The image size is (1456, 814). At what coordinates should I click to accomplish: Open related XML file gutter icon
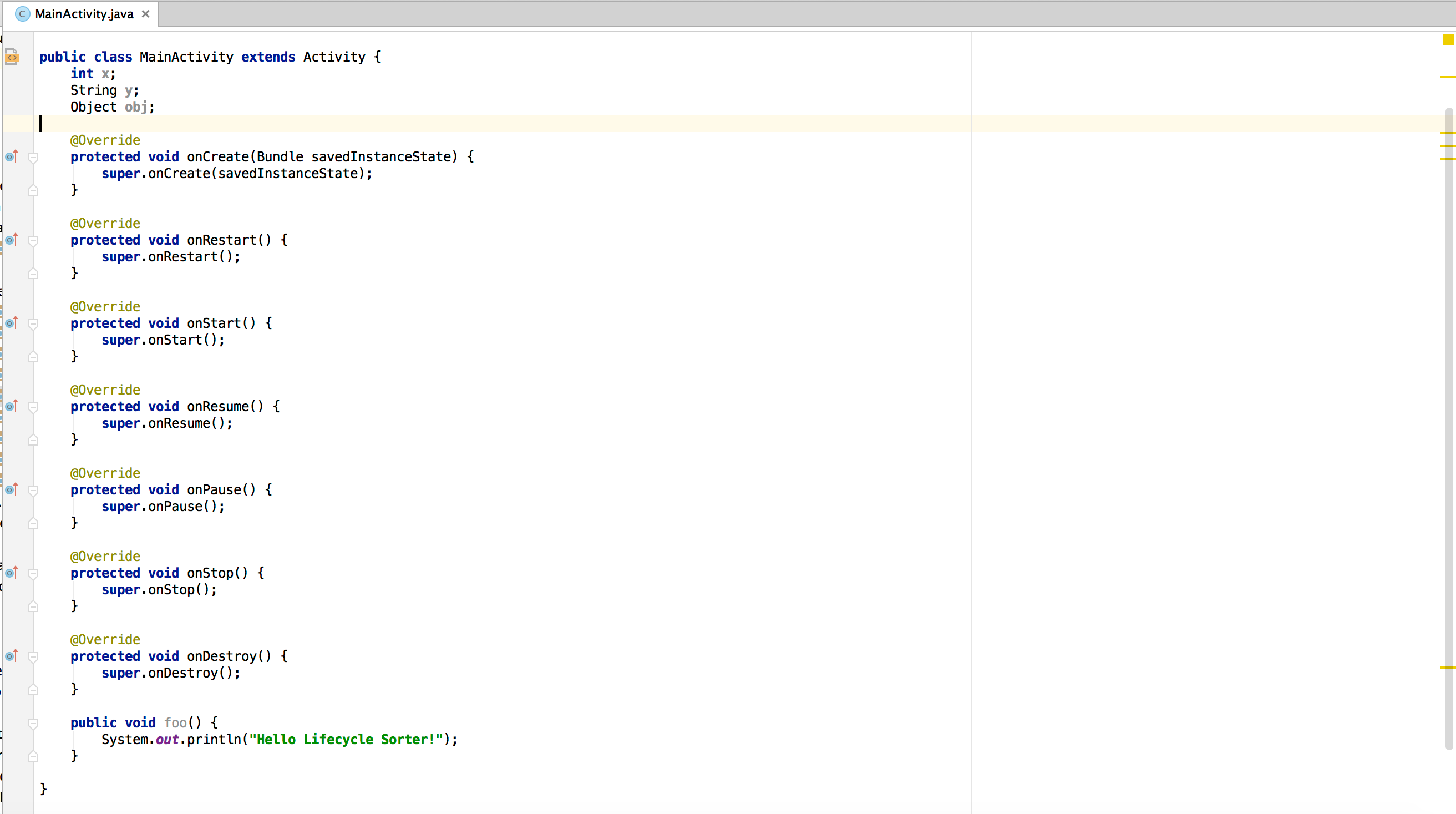(x=12, y=57)
